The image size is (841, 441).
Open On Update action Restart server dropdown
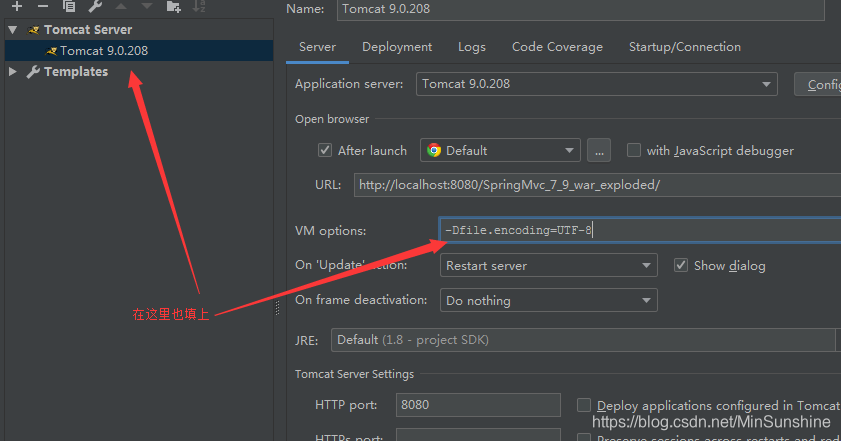click(549, 266)
